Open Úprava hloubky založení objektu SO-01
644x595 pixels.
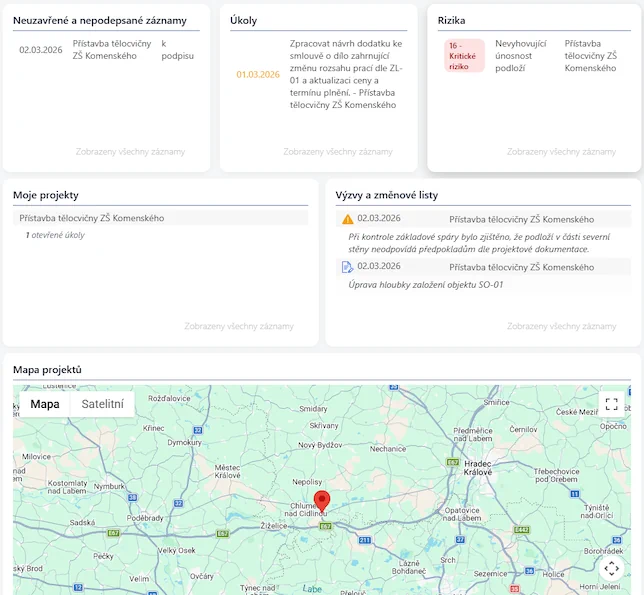[x=425, y=285]
